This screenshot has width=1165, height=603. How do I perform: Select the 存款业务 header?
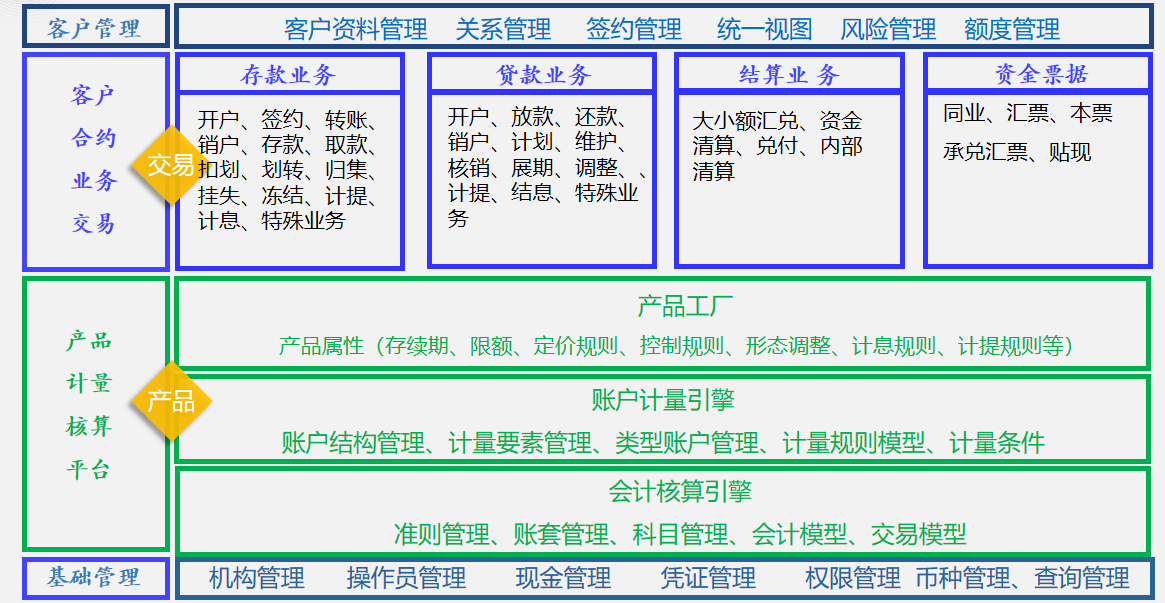pos(289,75)
